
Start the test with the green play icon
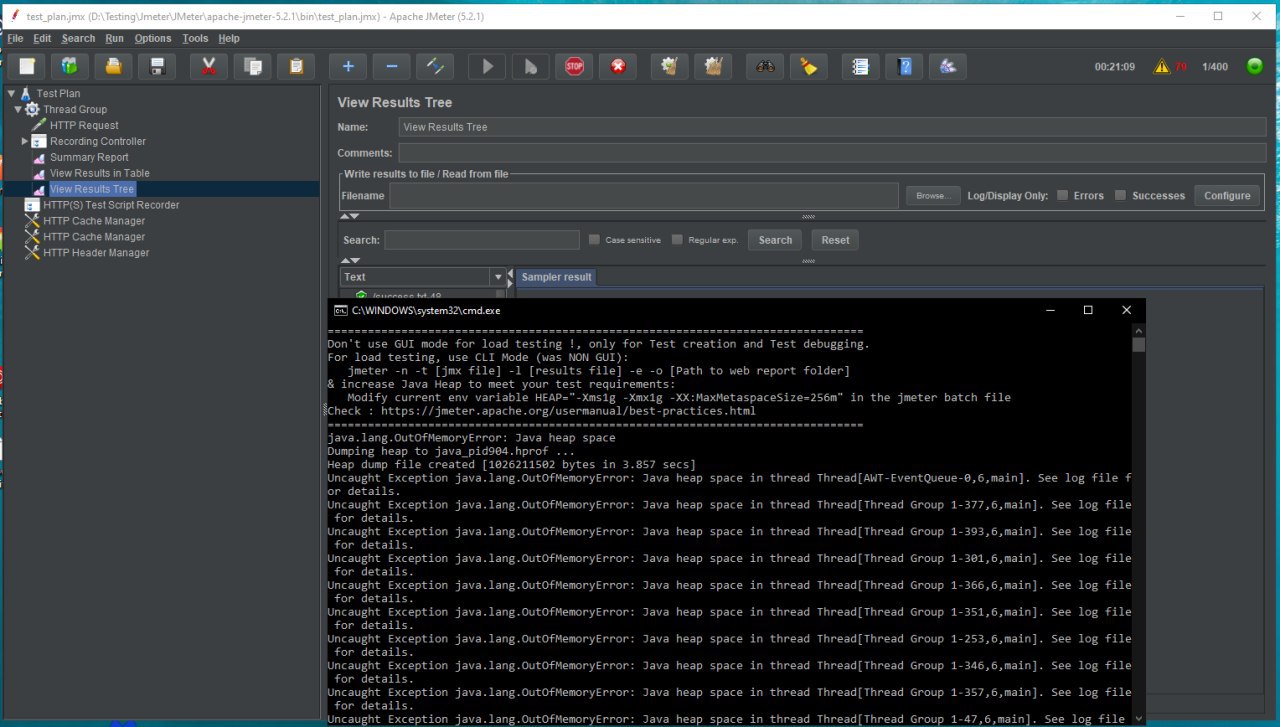(x=487, y=67)
